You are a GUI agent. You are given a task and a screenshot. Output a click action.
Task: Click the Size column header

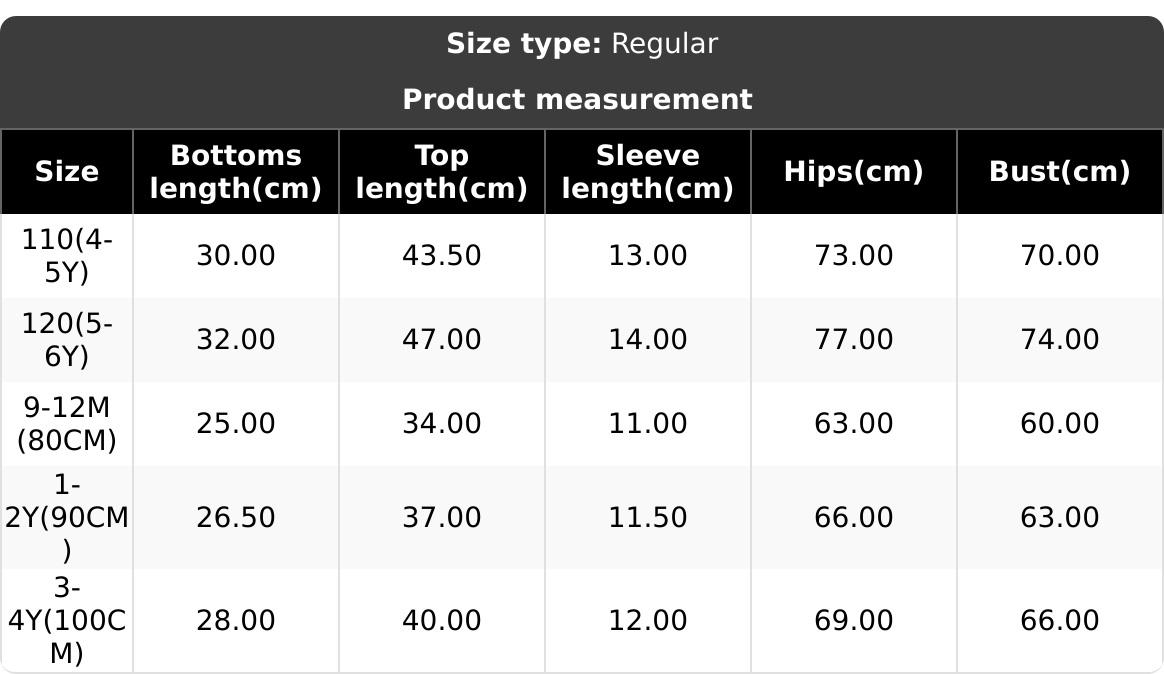[66, 171]
